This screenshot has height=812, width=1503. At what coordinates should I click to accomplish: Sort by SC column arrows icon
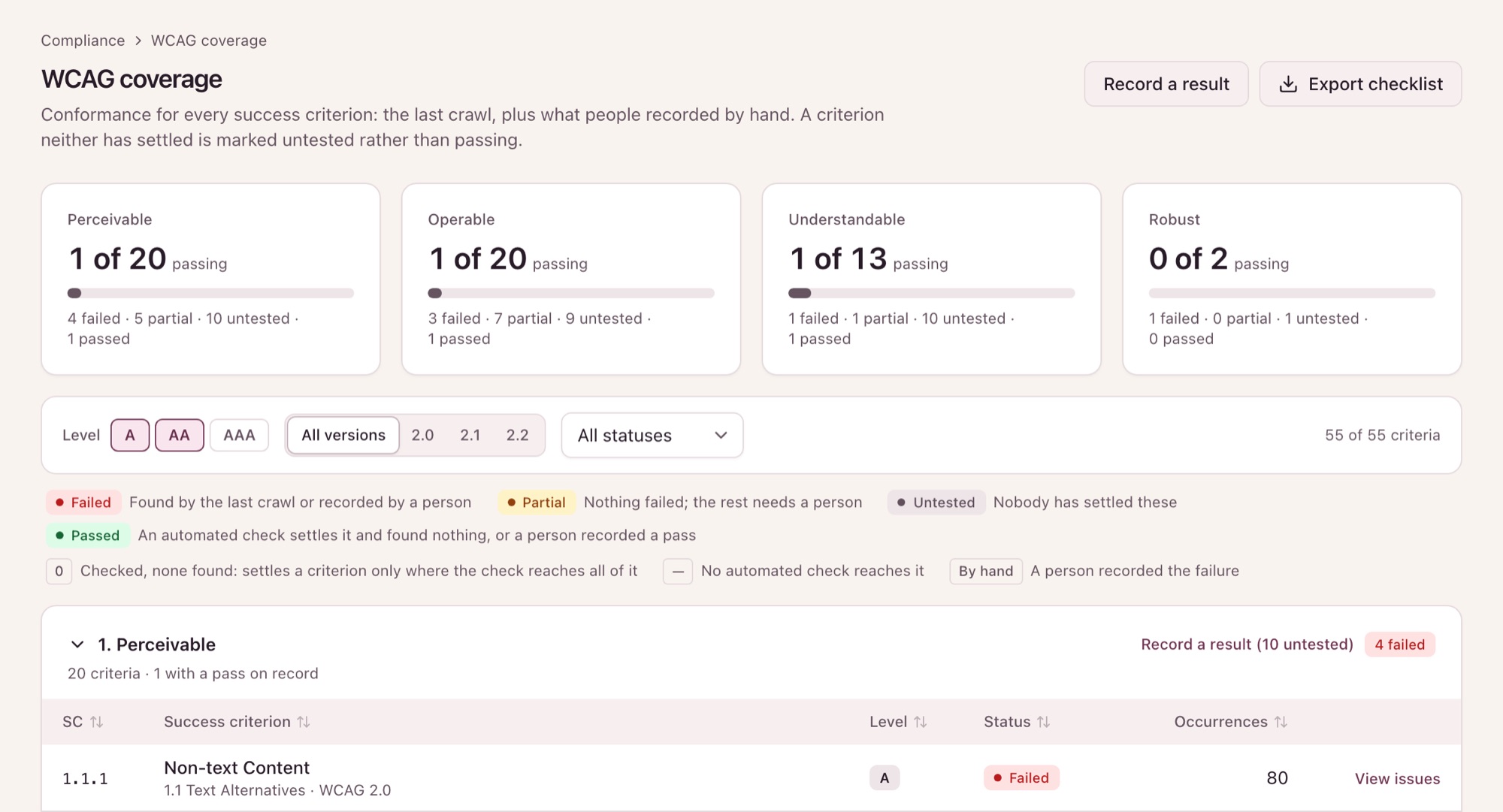pos(97,722)
